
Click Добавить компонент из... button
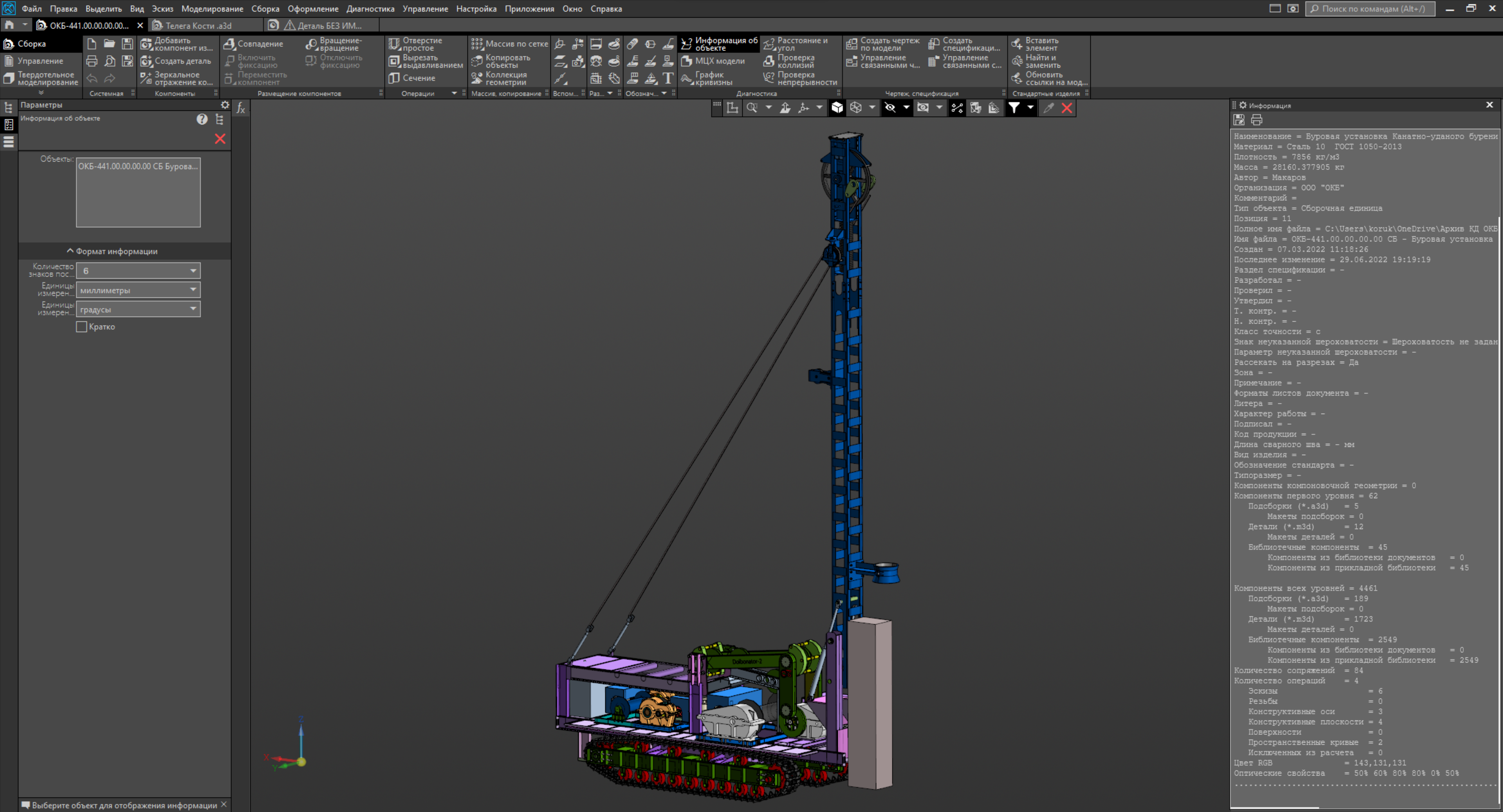click(177, 44)
